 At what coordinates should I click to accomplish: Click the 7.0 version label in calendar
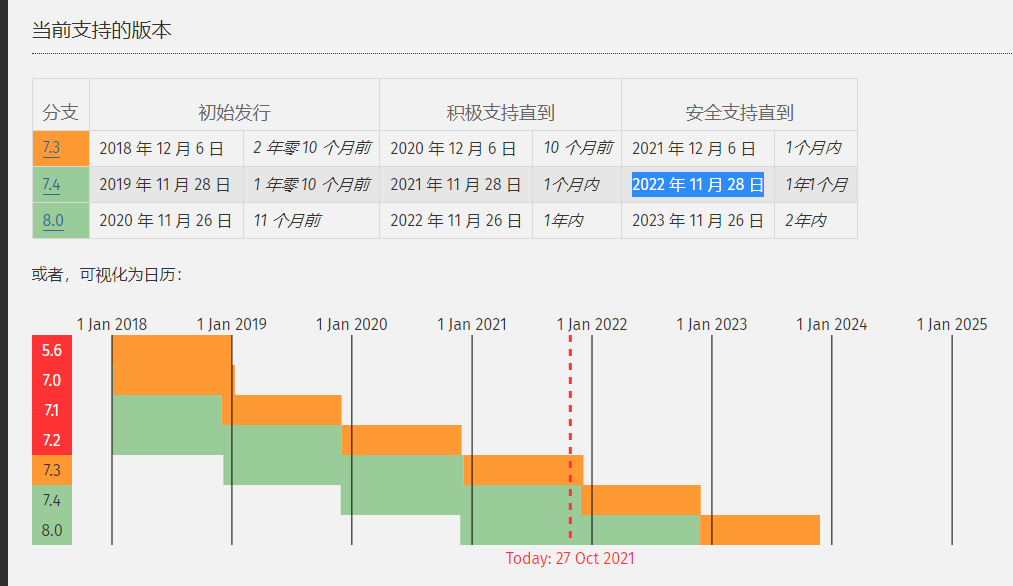point(52,380)
